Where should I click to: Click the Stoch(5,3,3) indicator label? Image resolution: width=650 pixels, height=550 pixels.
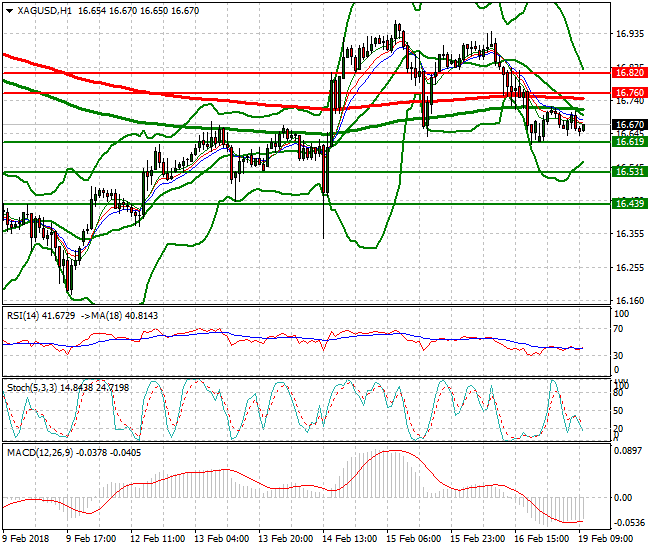32,388
